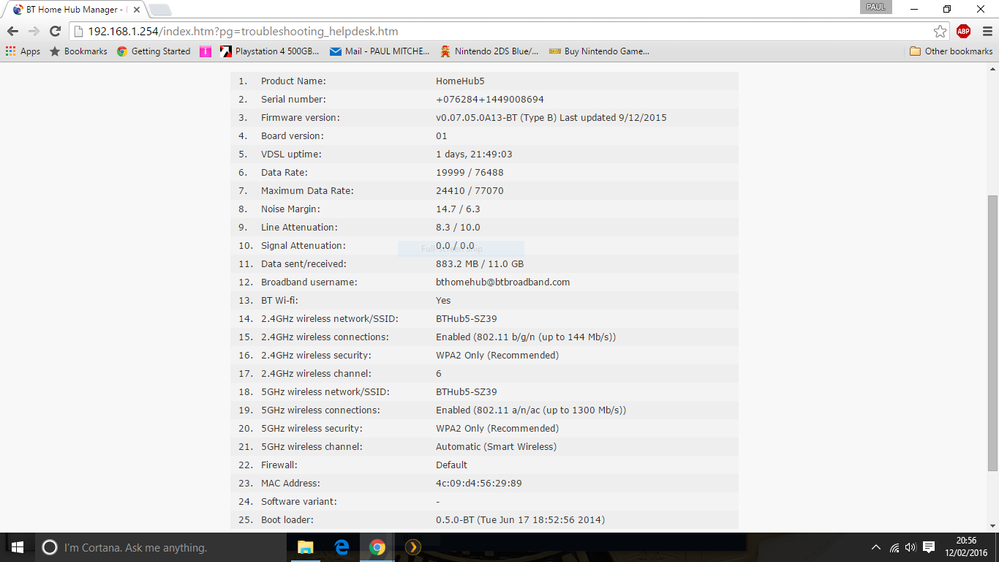Click the BT Wi-fi value Yes
This screenshot has width=999, height=562.
(443, 301)
